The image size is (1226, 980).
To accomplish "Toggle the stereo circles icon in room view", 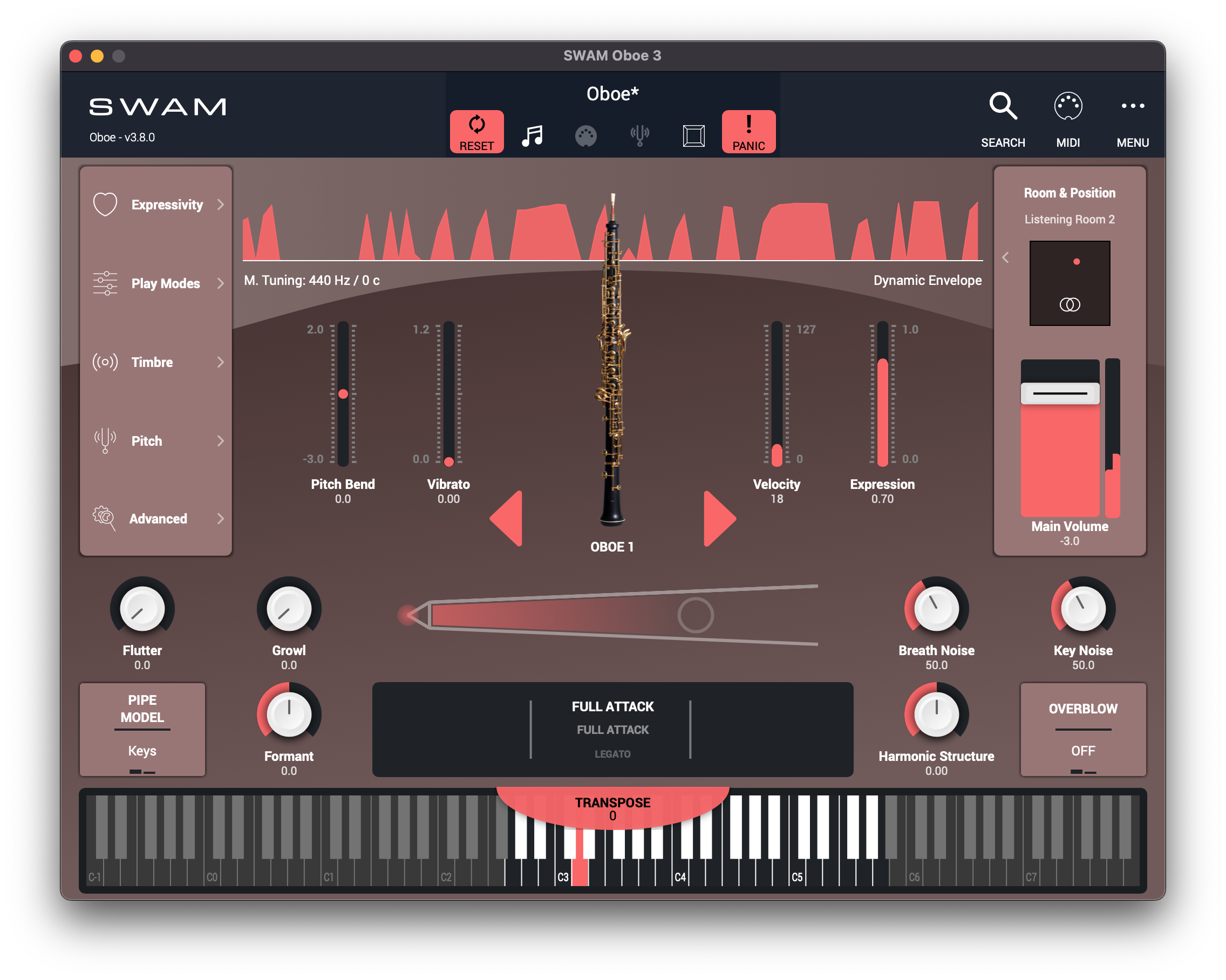I will [1070, 305].
